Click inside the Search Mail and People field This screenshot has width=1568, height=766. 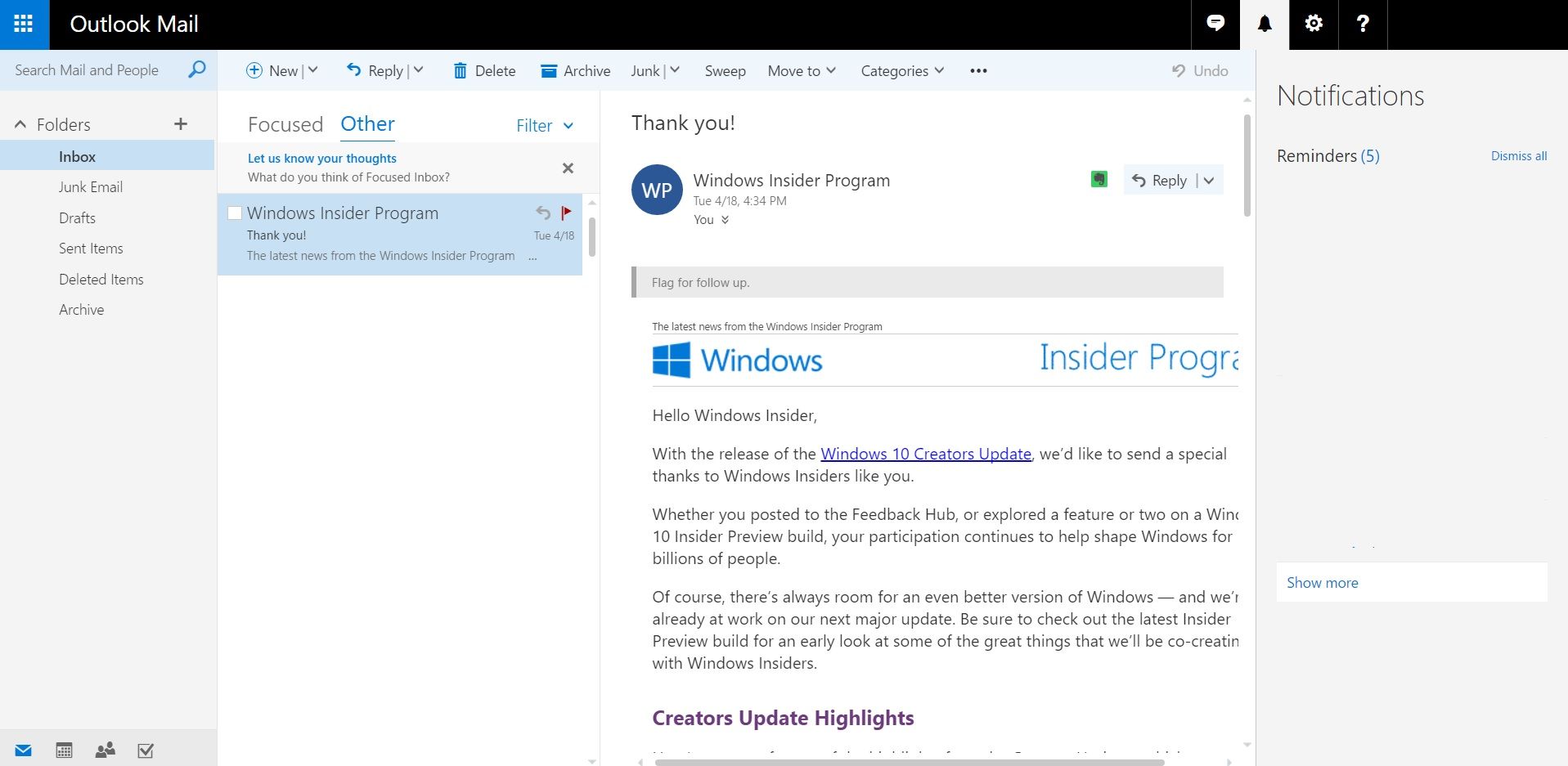point(90,69)
